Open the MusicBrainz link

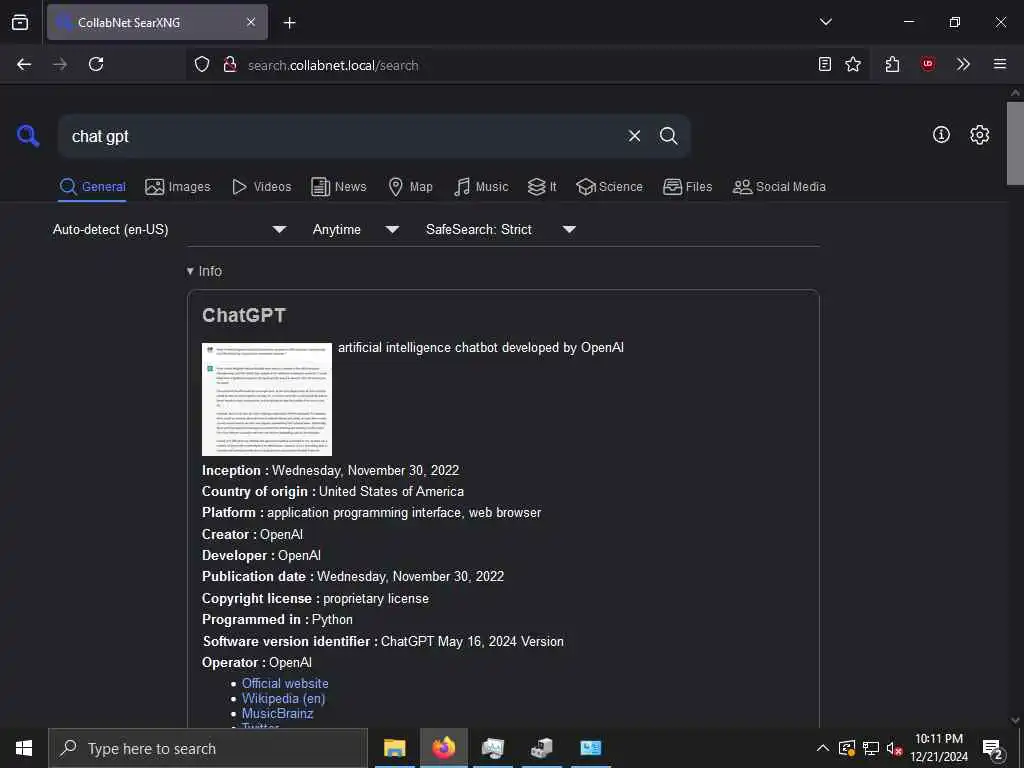pyautogui.click(x=278, y=713)
